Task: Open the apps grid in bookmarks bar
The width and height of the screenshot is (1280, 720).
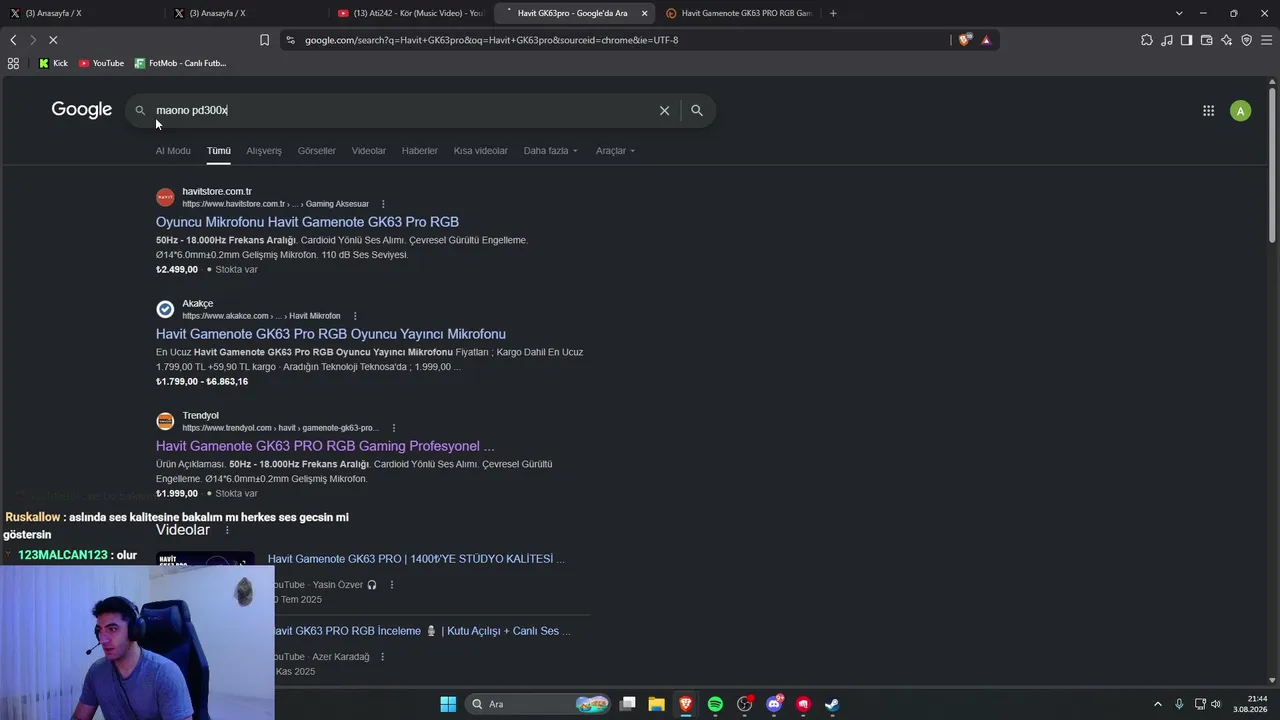Action: coord(13,63)
